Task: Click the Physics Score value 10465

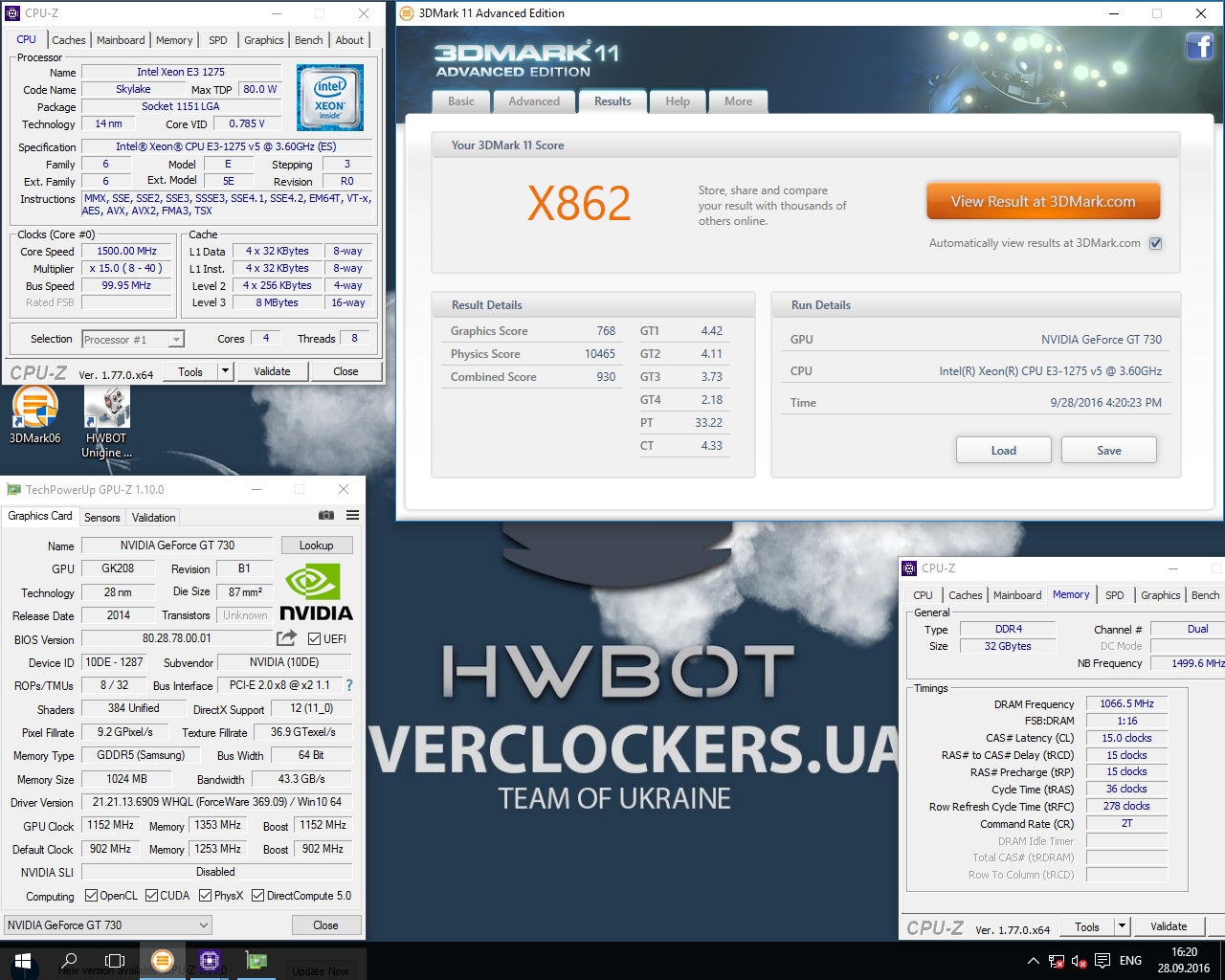Action: pos(600,354)
